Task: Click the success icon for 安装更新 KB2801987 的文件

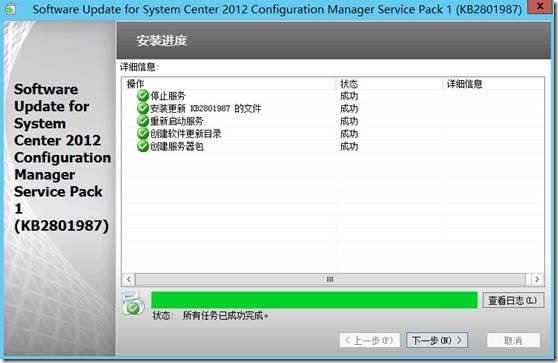Action: 143,108
